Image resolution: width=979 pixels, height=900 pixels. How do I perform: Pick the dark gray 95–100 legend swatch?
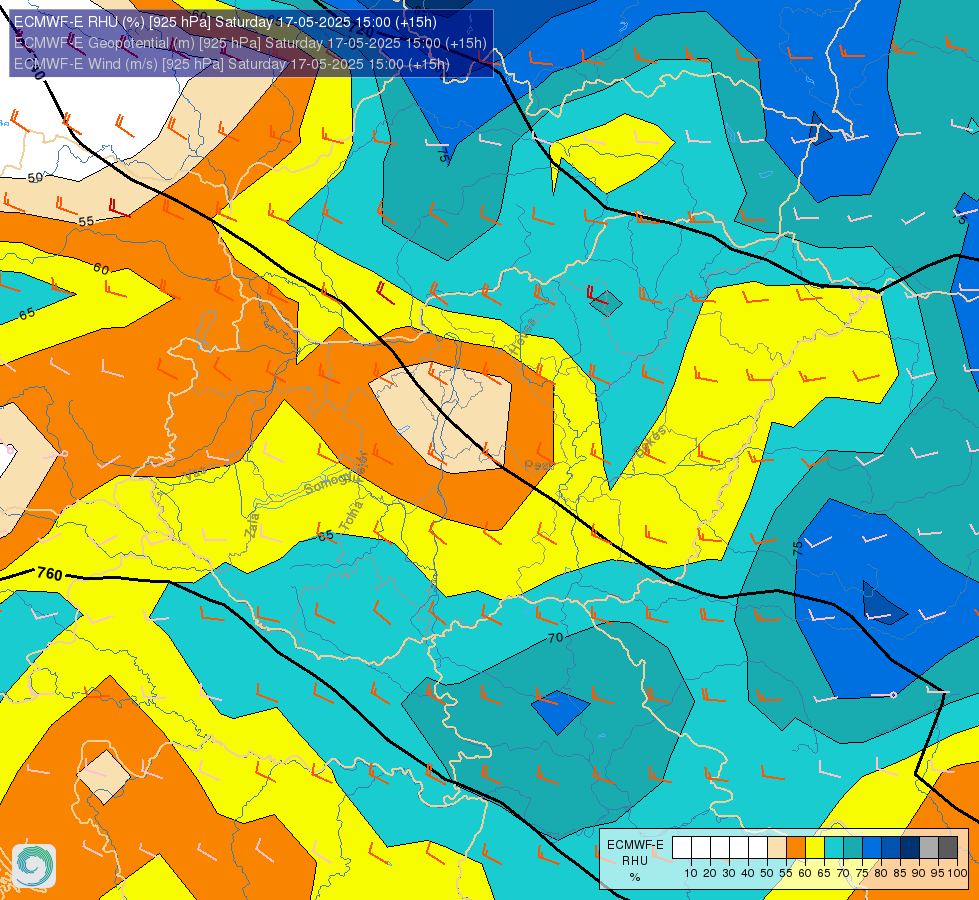click(x=948, y=848)
